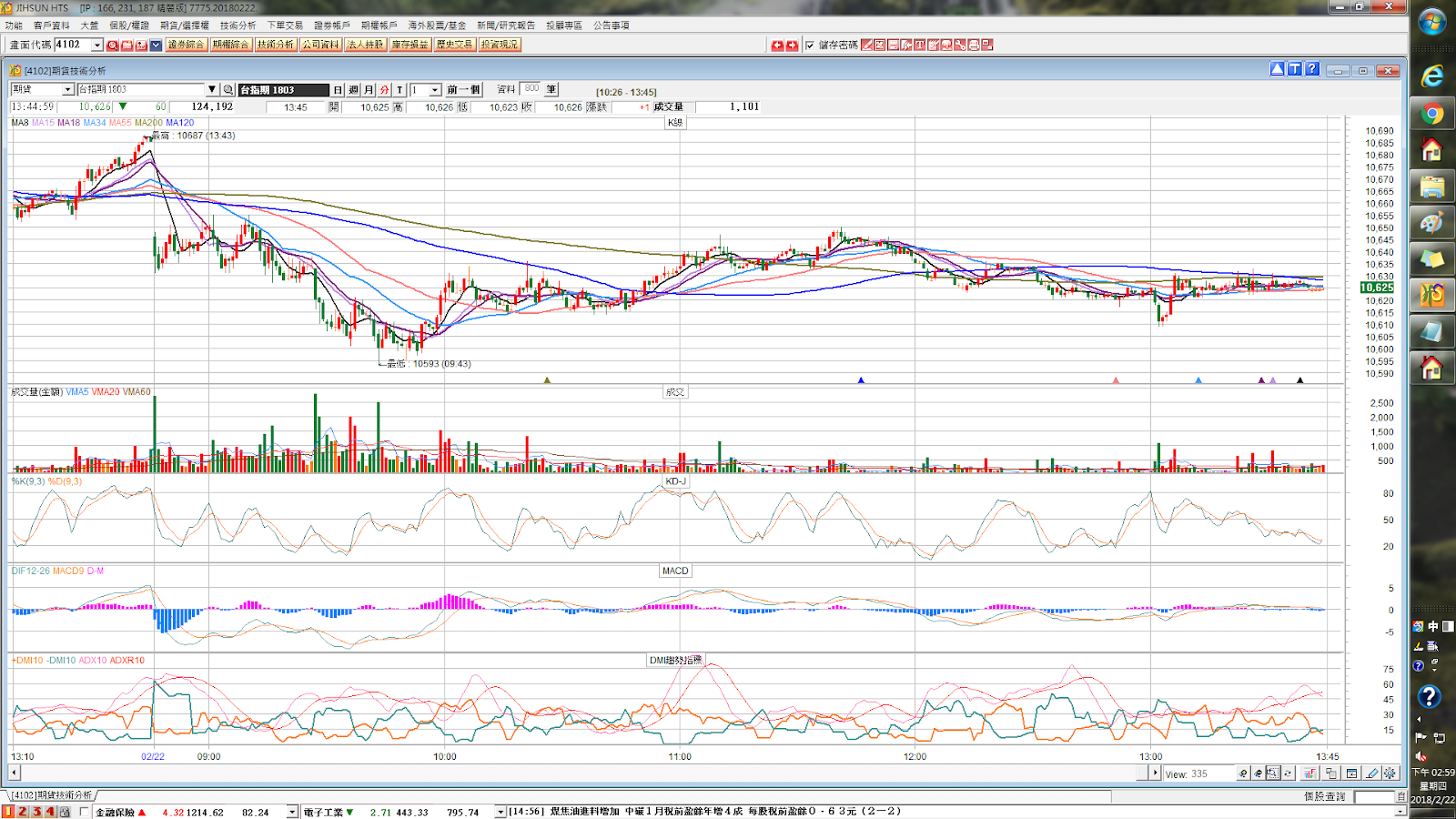Open the 金融保險 index dropdown arrow
Screen dimensions: 1456x819
click(292, 812)
